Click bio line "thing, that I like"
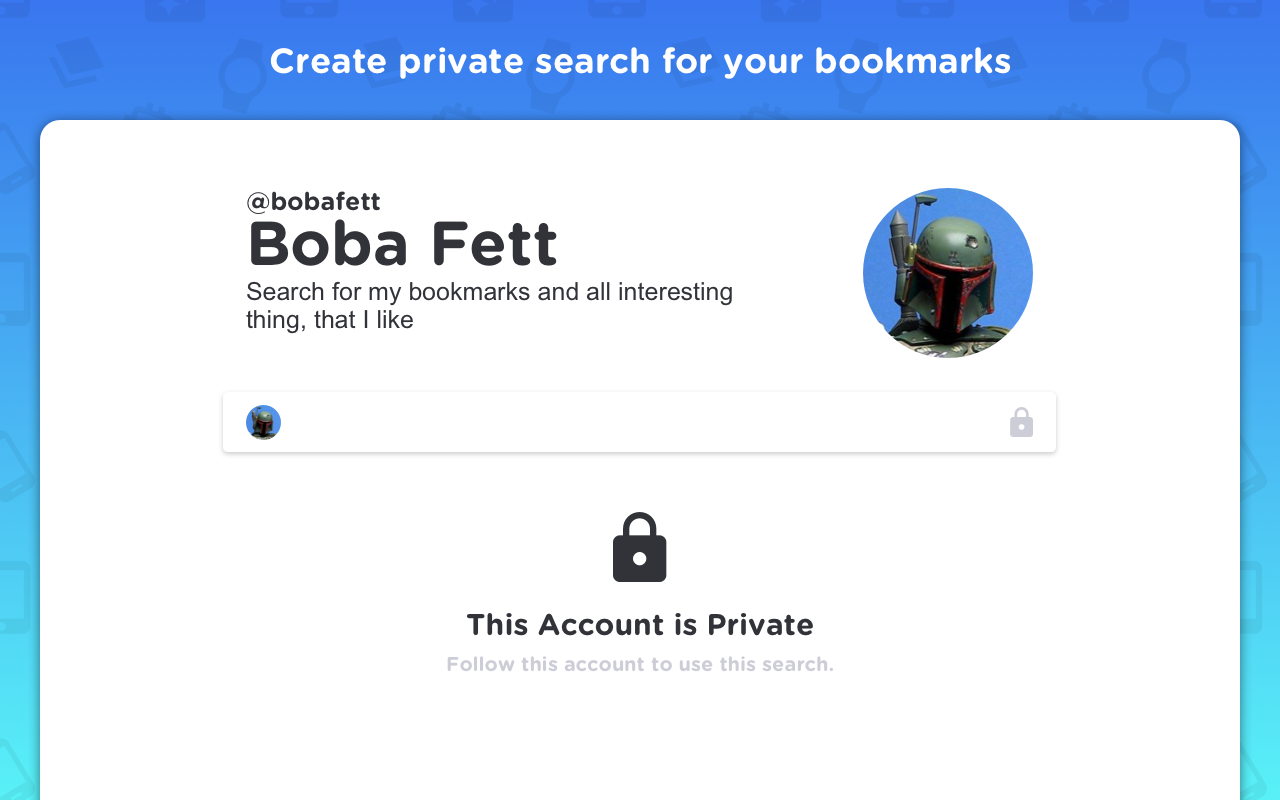Viewport: 1280px width, 800px height. (329, 320)
